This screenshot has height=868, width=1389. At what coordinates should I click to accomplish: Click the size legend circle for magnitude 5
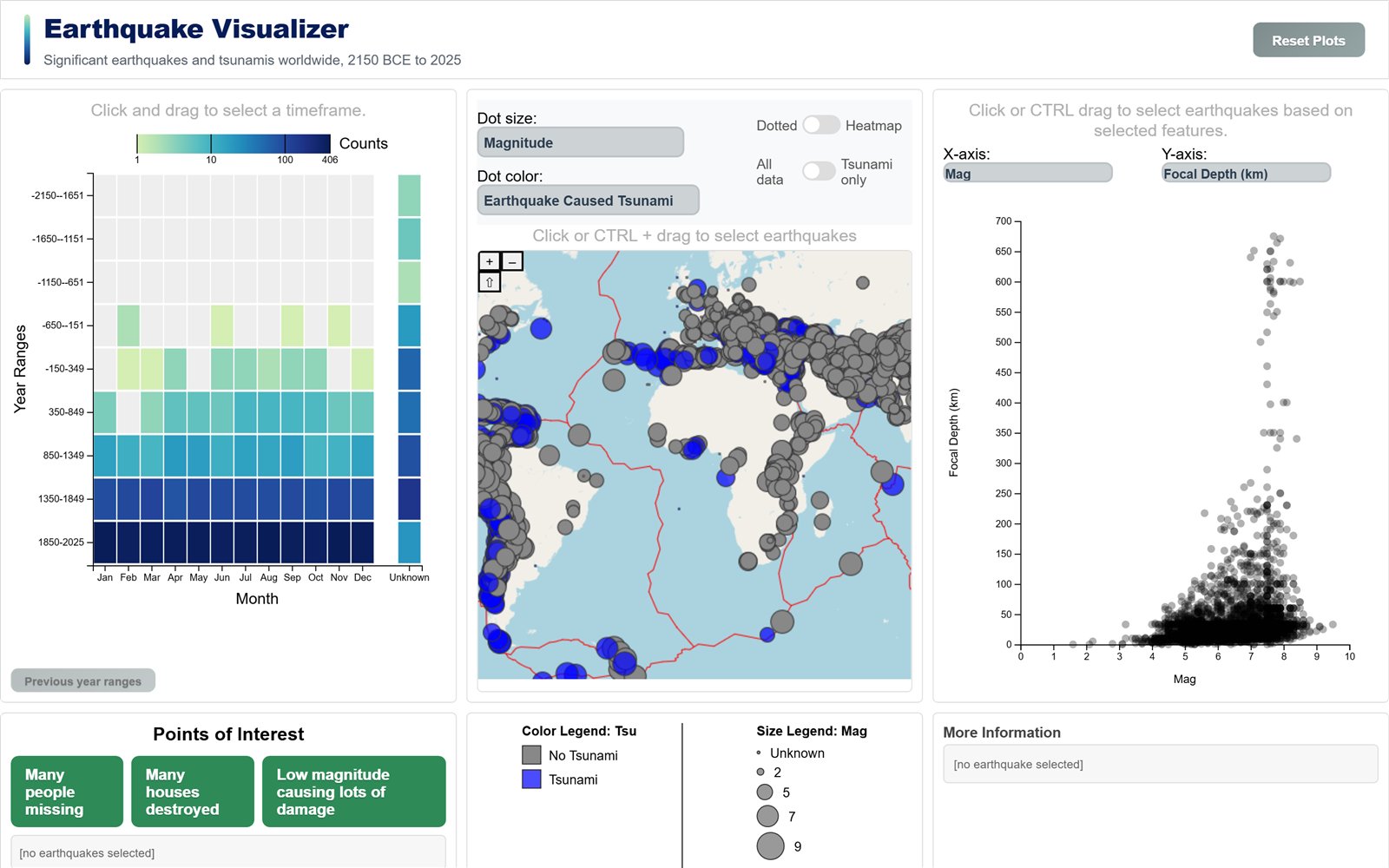(x=765, y=792)
